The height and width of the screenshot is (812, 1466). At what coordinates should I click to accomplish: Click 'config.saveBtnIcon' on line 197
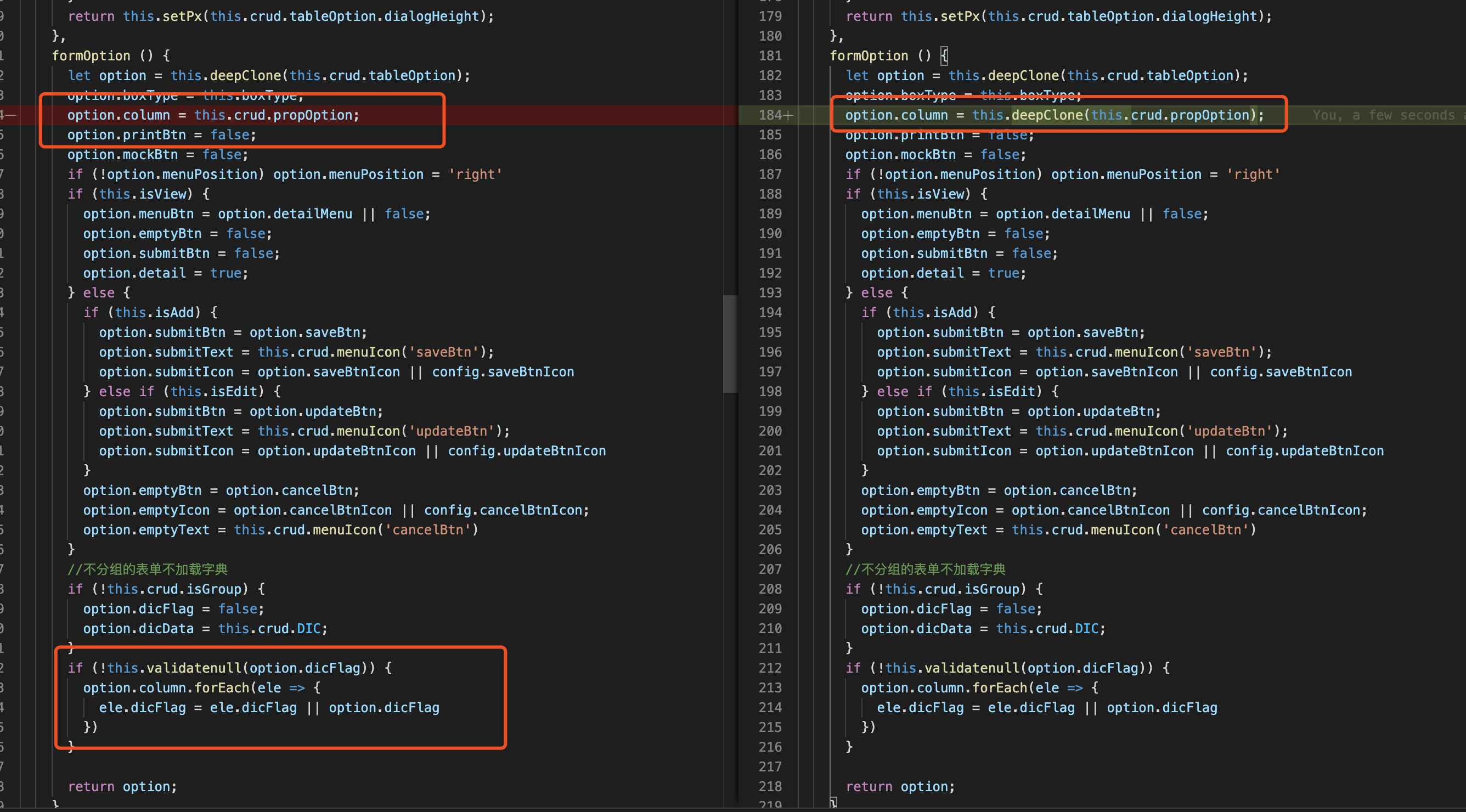click(1281, 372)
